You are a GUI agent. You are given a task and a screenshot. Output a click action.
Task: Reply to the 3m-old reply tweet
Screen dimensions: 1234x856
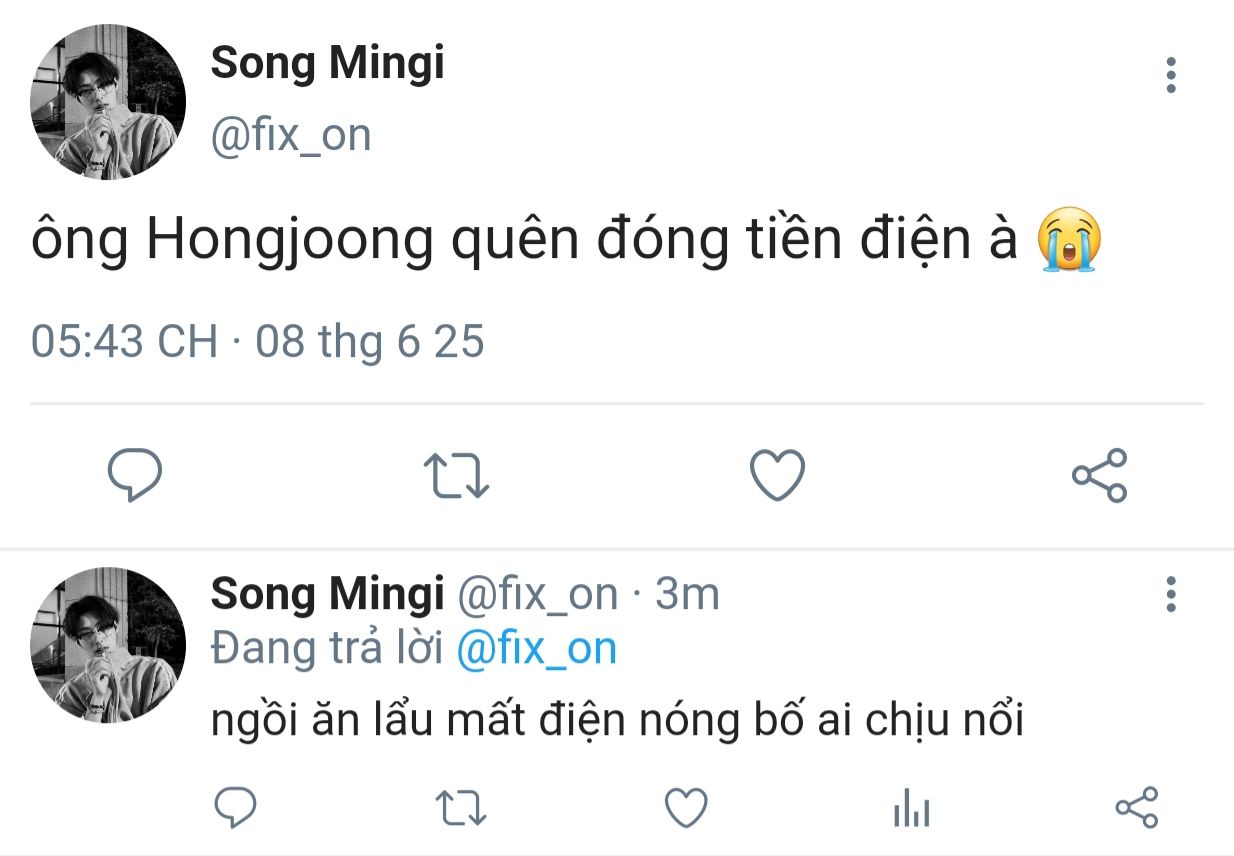(237, 808)
